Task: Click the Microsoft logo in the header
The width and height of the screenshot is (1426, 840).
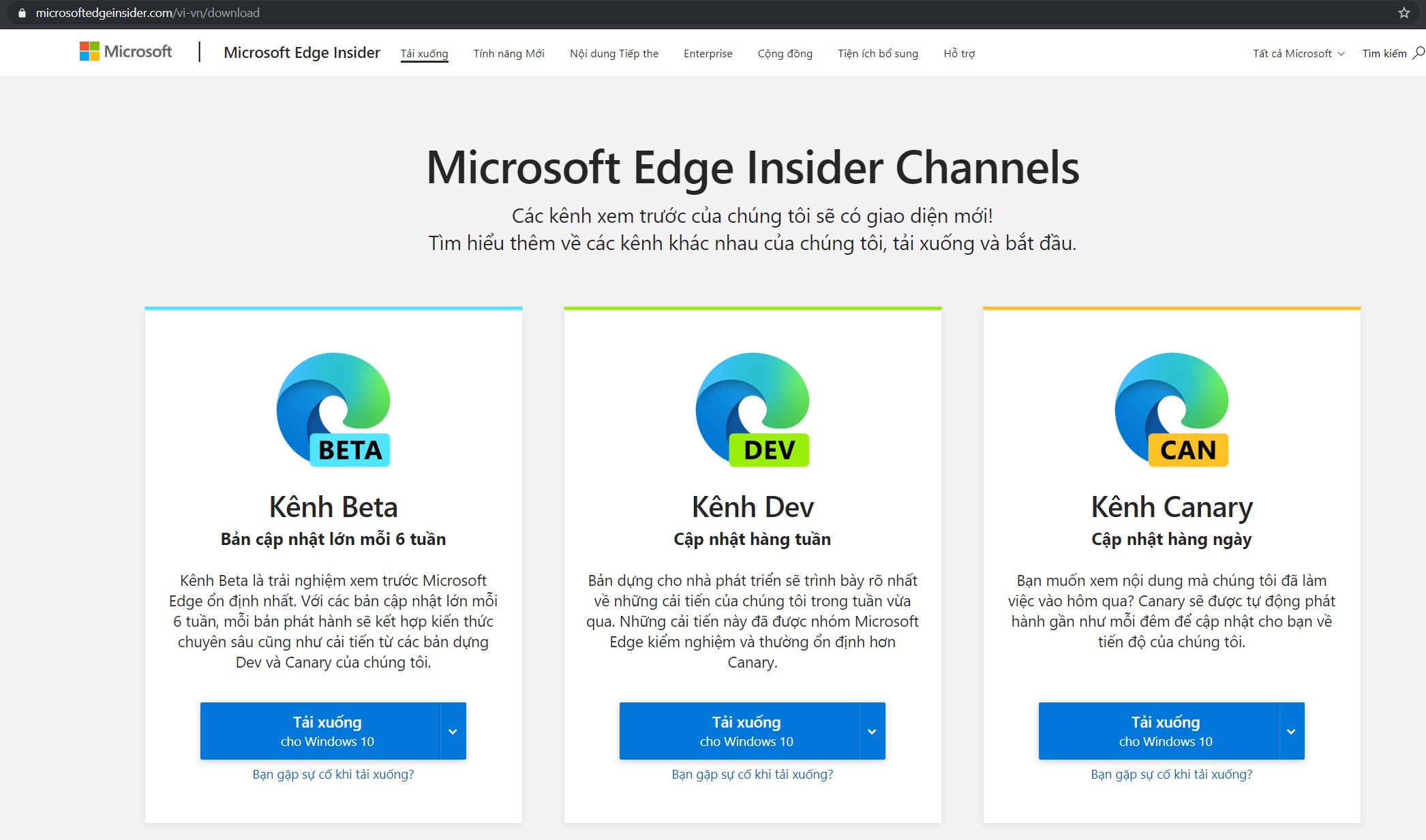Action: 125,52
